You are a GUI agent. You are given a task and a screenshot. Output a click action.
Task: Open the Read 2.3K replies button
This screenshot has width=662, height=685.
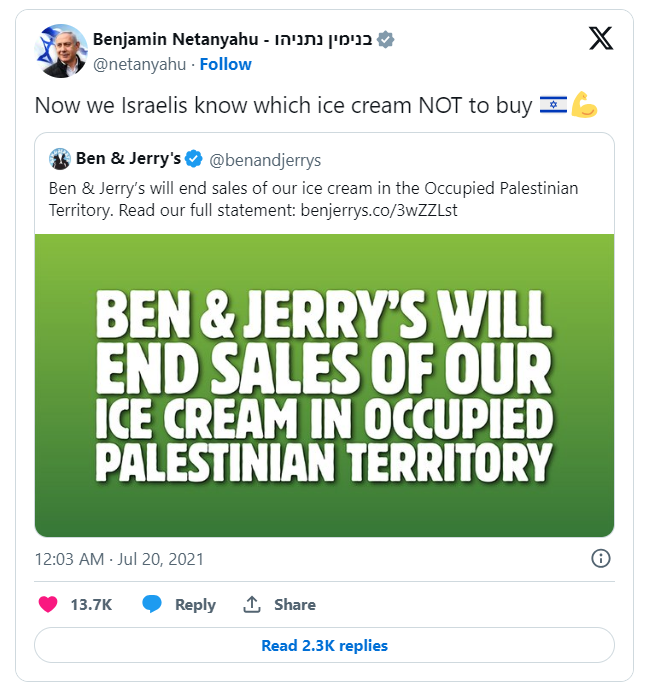(324, 645)
